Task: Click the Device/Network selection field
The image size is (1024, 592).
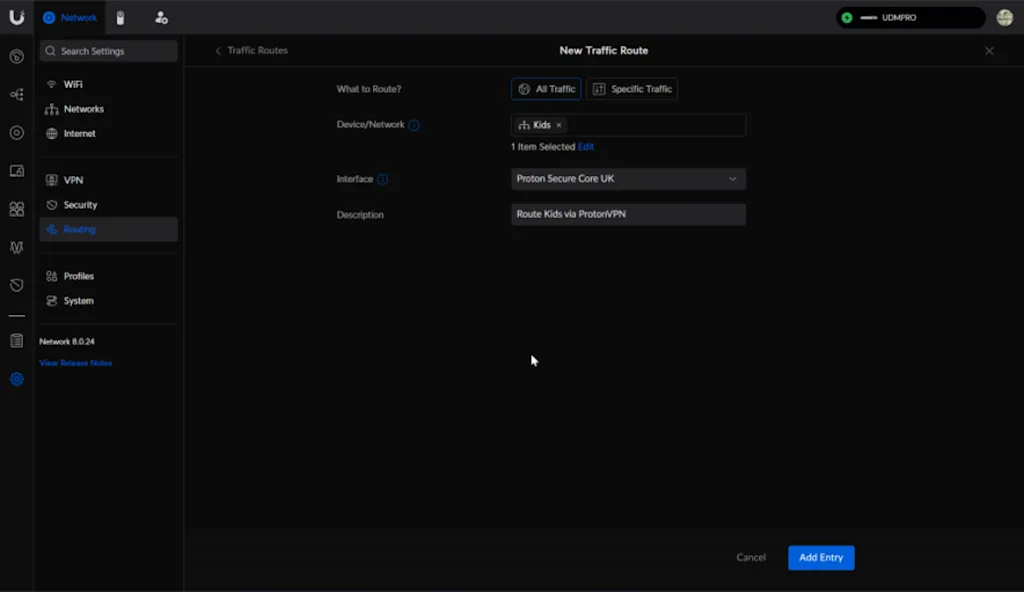Action: click(628, 125)
